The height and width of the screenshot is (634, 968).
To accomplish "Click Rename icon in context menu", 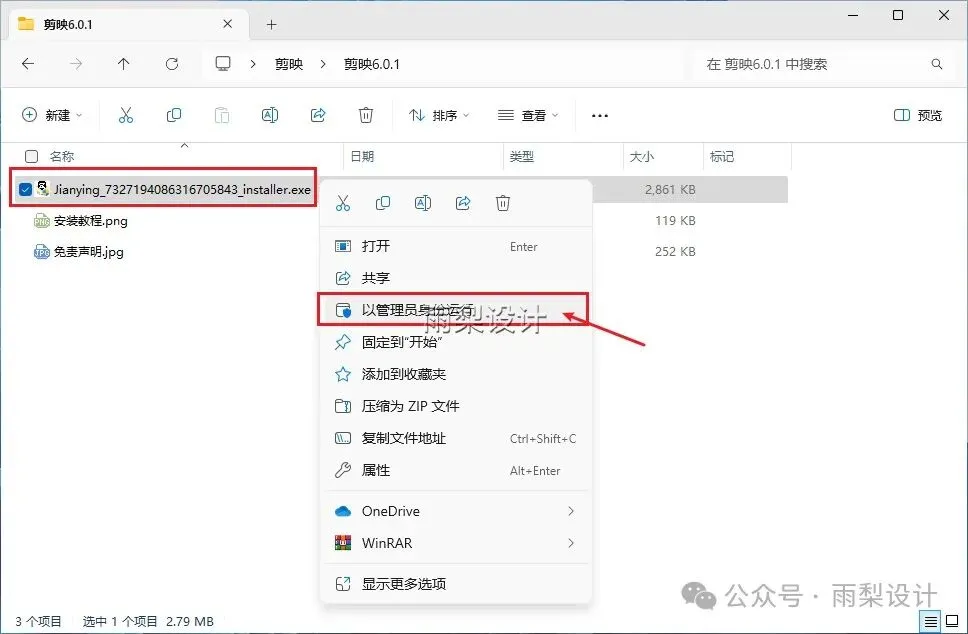I will click(x=423, y=203).
